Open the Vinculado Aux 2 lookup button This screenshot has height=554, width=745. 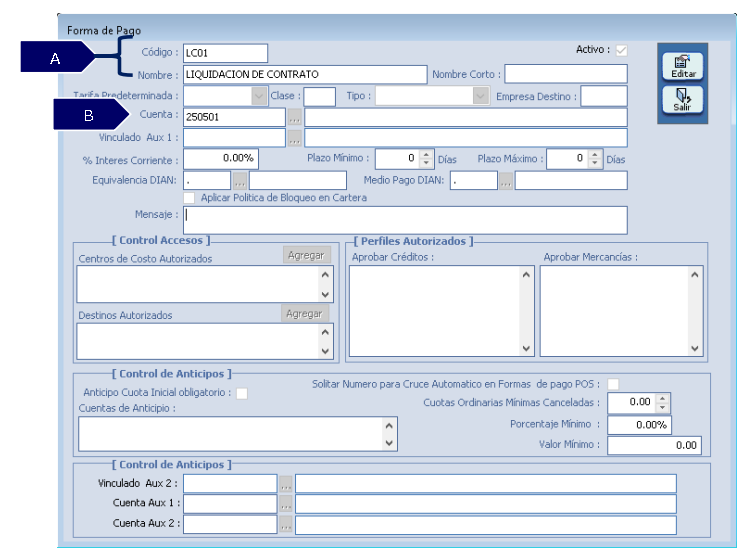(x=286, y=484)
